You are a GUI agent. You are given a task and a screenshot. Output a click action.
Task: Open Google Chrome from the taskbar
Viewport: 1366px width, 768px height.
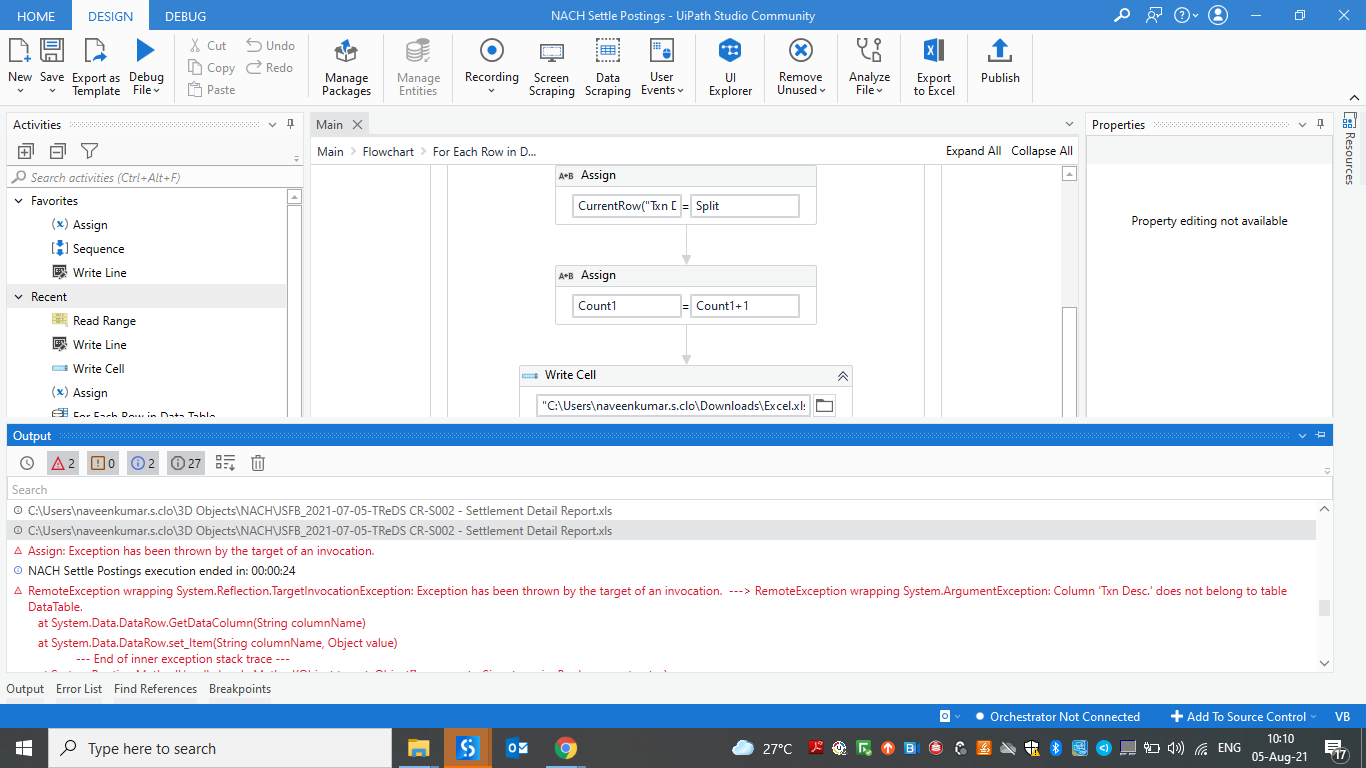[566, 748]
